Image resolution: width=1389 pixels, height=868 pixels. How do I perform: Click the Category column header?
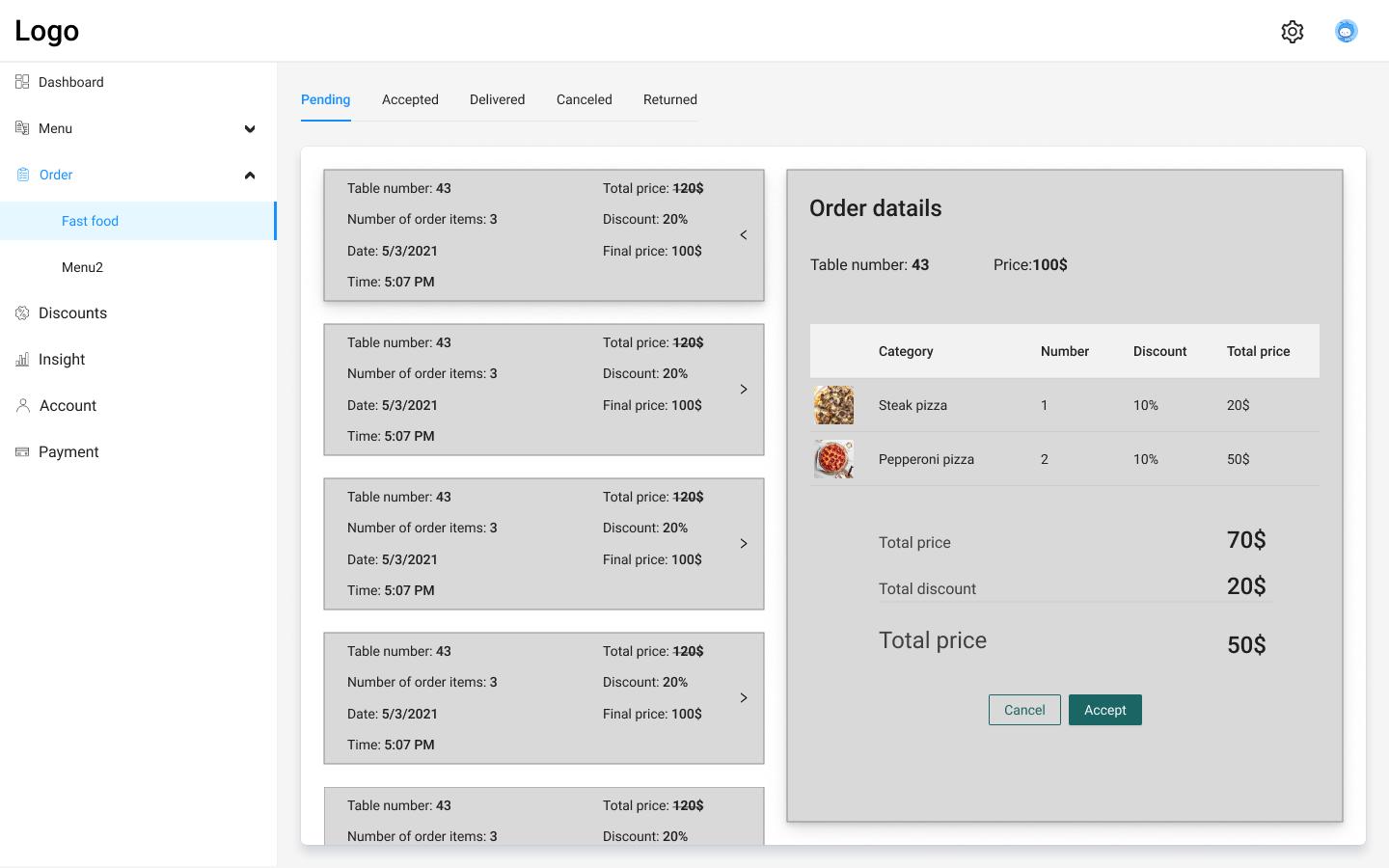tap(906, 351)
